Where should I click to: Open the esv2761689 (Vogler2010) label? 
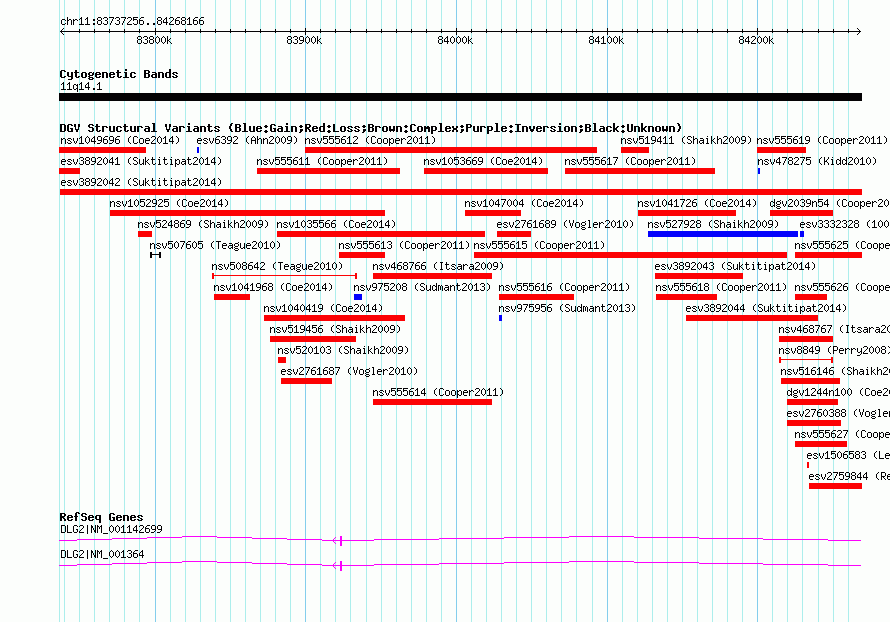click(565, 224)
